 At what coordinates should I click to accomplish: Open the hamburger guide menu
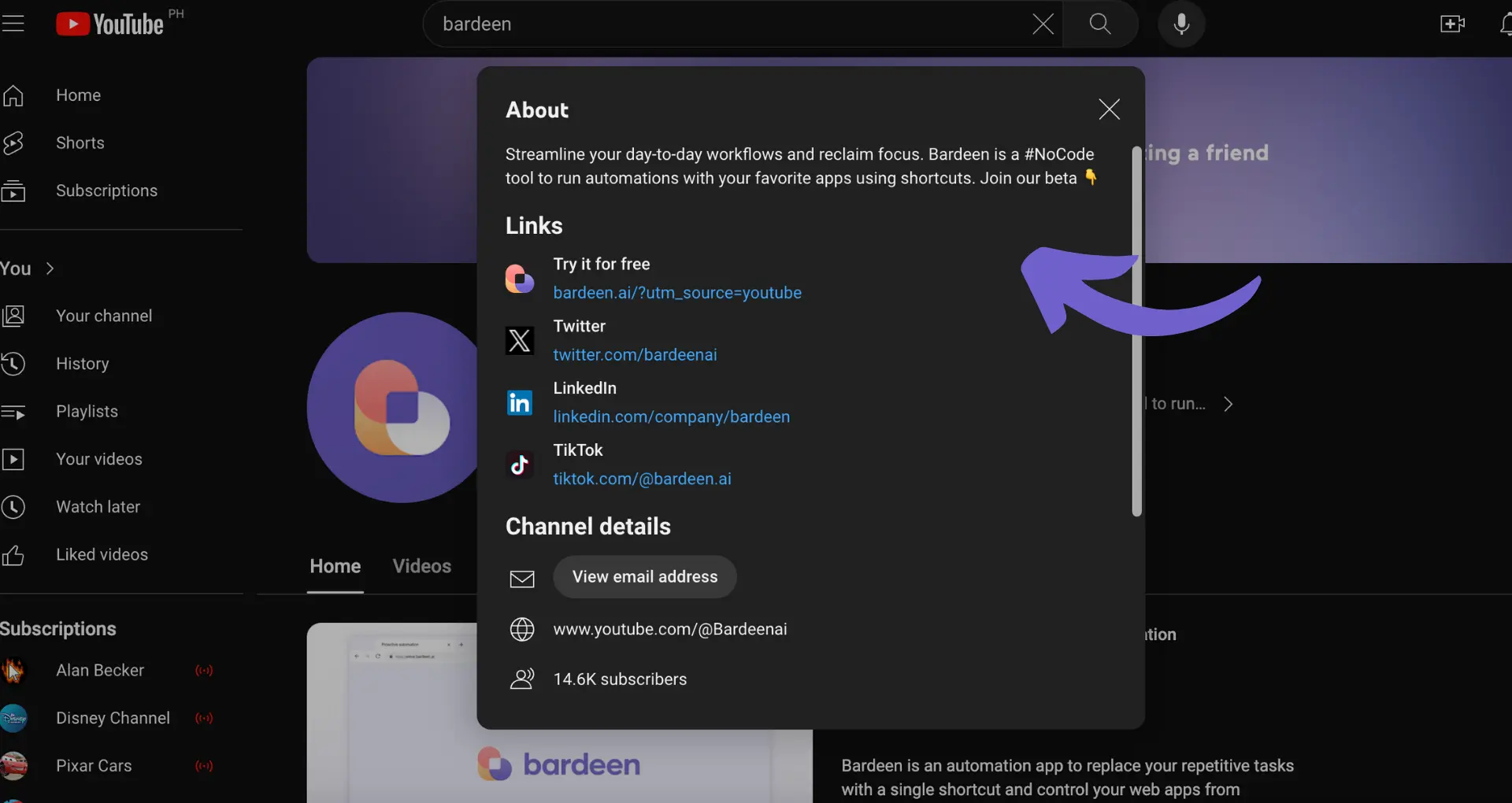point(13,24)
